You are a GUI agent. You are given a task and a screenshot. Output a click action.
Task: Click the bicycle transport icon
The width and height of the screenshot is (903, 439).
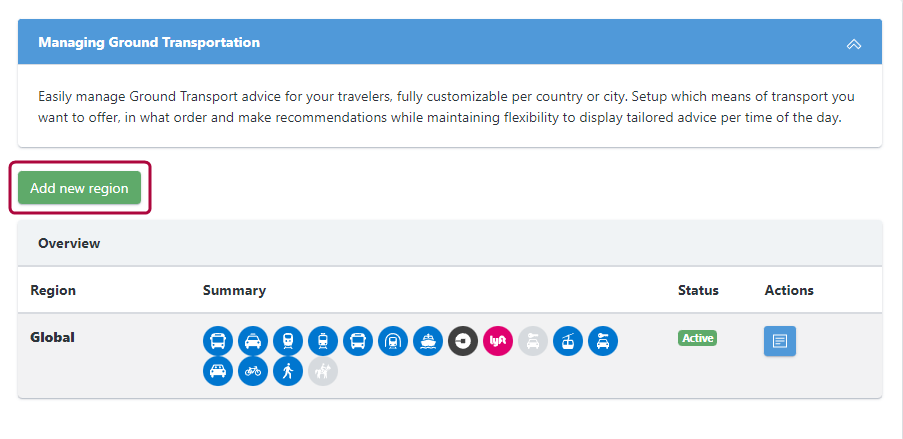point(253,371)
